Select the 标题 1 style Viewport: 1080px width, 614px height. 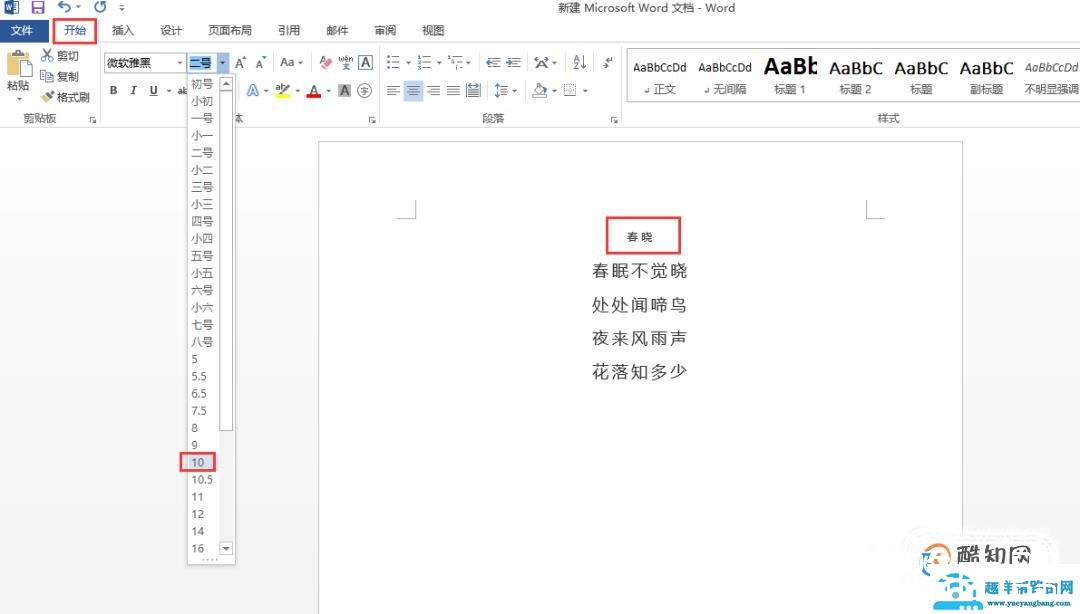pyautogui.click(x=789, y=75)
